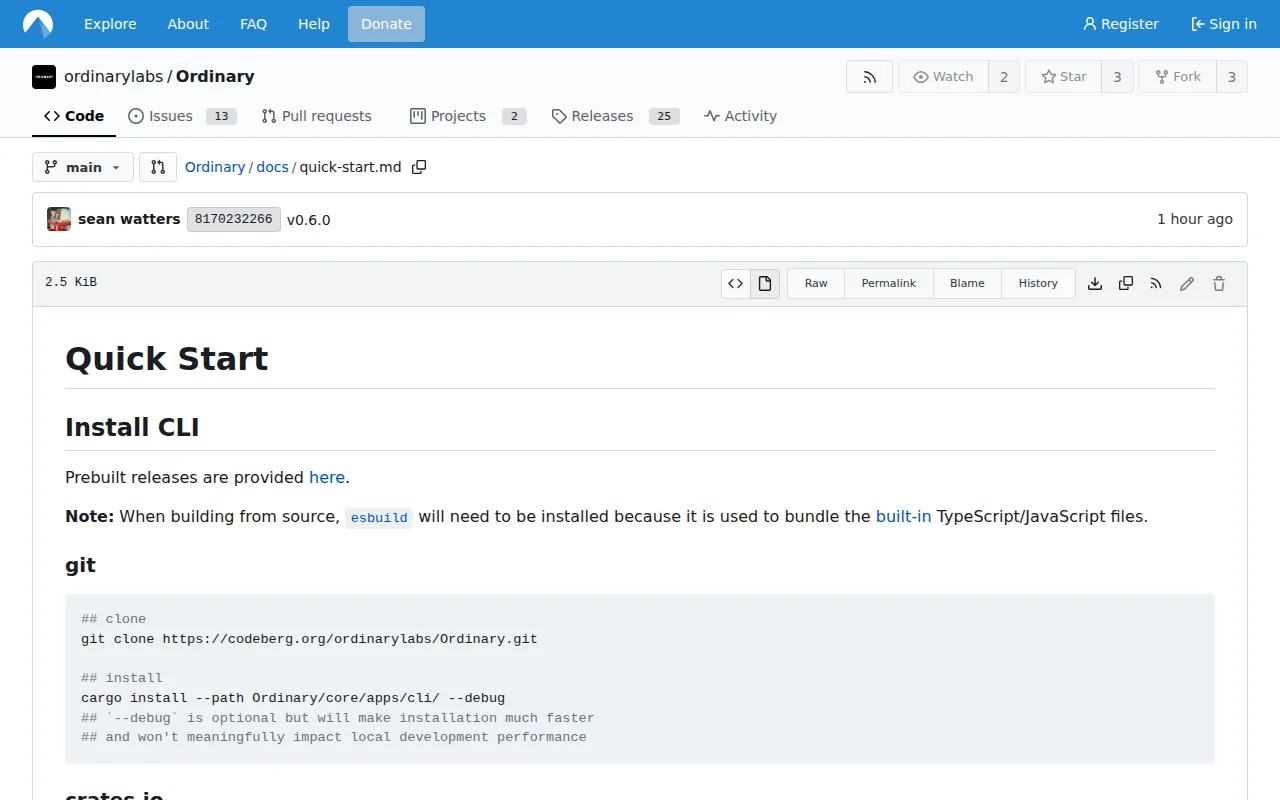1280x800 pixels.
Task: Go to Ordinary root in breadcrumb
Action: click(x=215, y=167)
